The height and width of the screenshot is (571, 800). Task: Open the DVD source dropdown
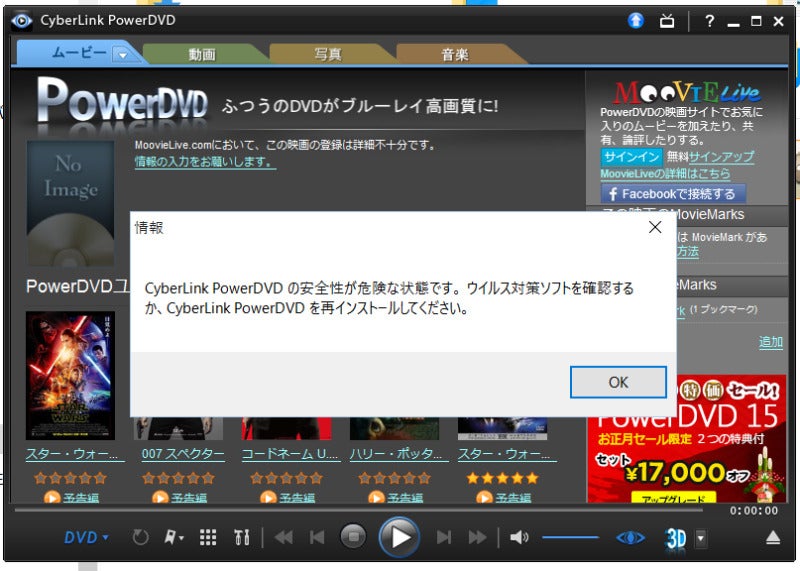point(86,537)
